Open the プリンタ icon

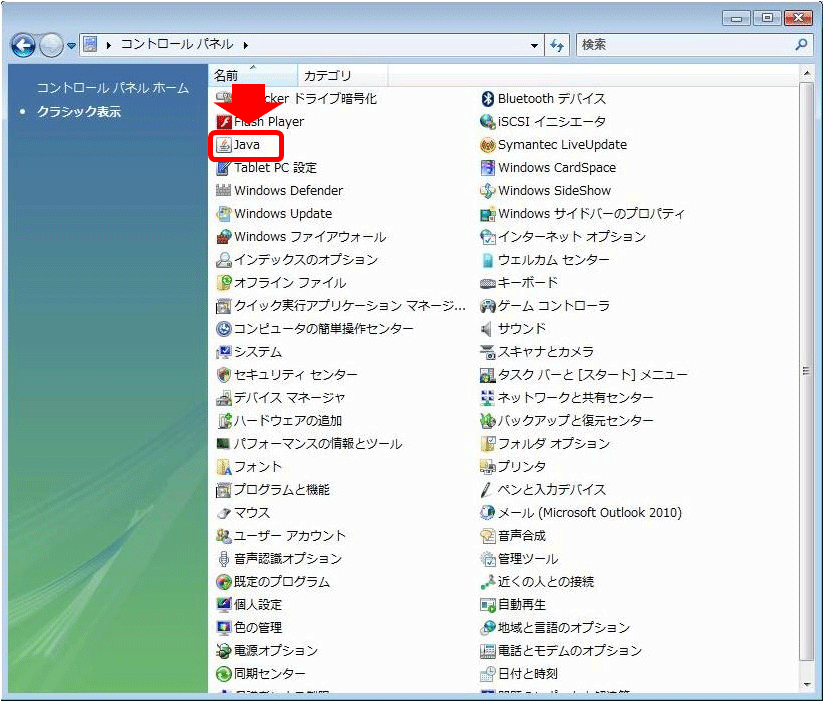[x=488, y=467]
